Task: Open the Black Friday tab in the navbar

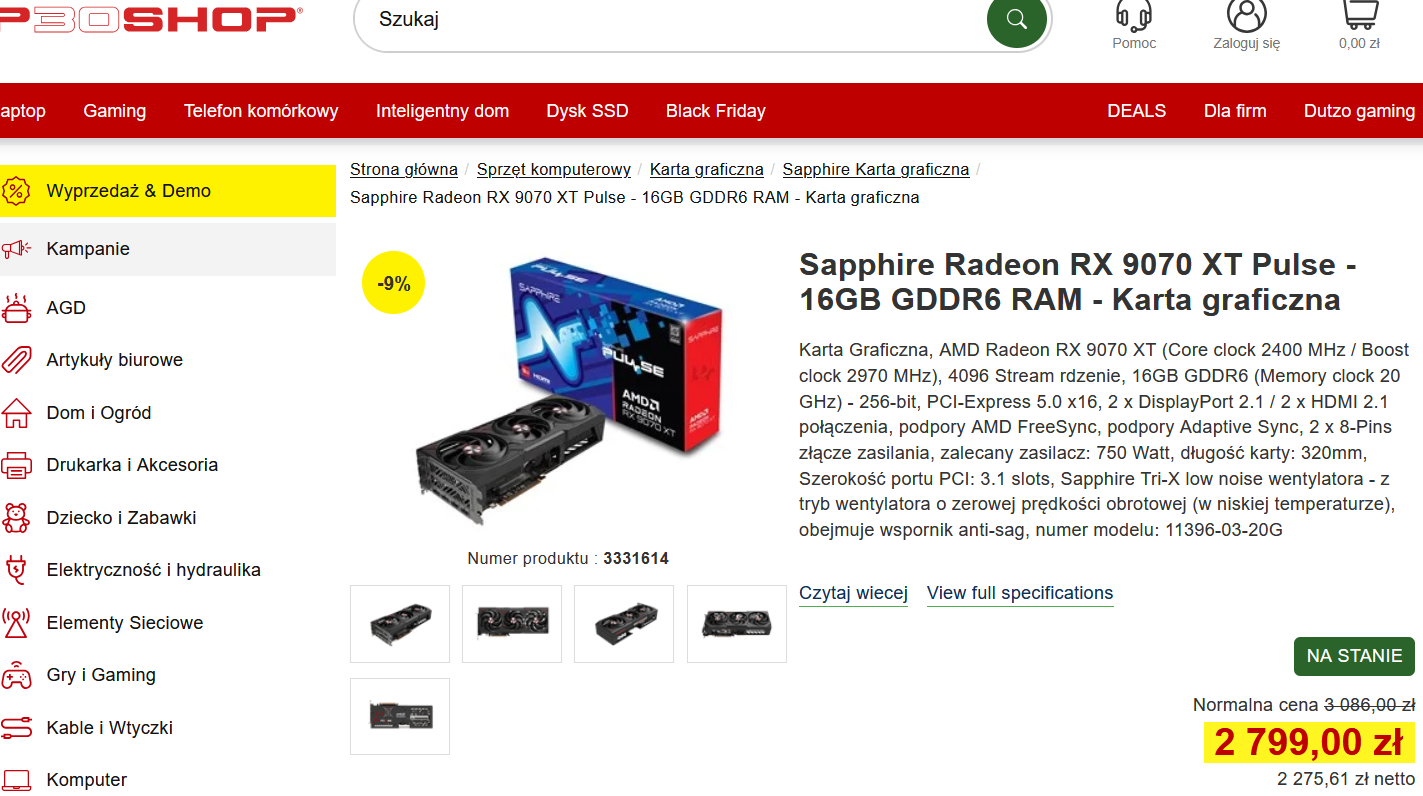Action: pyautogui.click(x=716, y=111)
